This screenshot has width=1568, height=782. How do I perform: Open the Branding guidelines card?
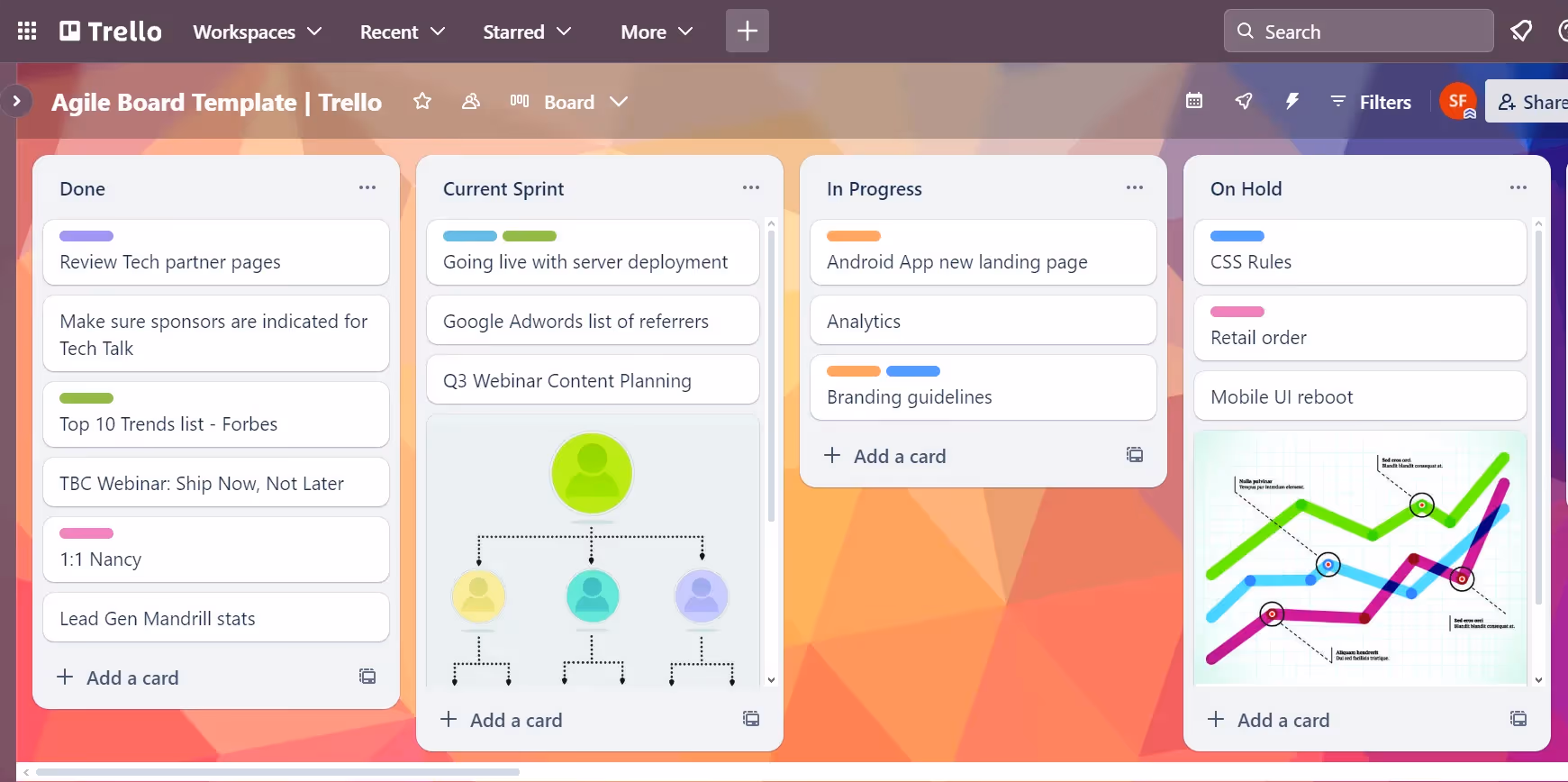(x=983, y=387)
